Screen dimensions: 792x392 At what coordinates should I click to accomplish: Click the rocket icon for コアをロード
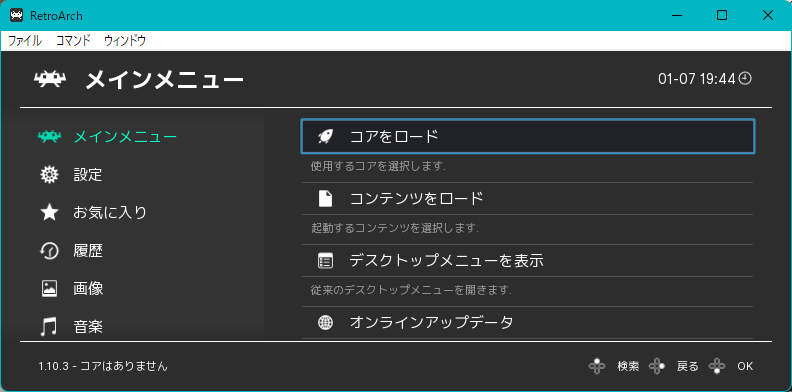tap(325, 136)
